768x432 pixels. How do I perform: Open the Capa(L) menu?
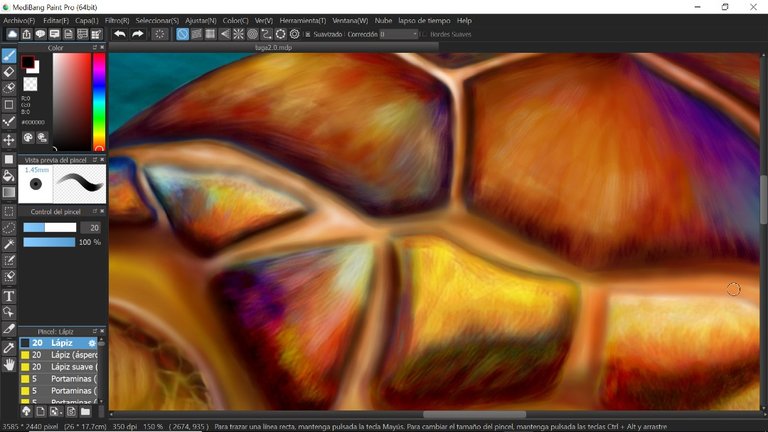tap(86, 20)
